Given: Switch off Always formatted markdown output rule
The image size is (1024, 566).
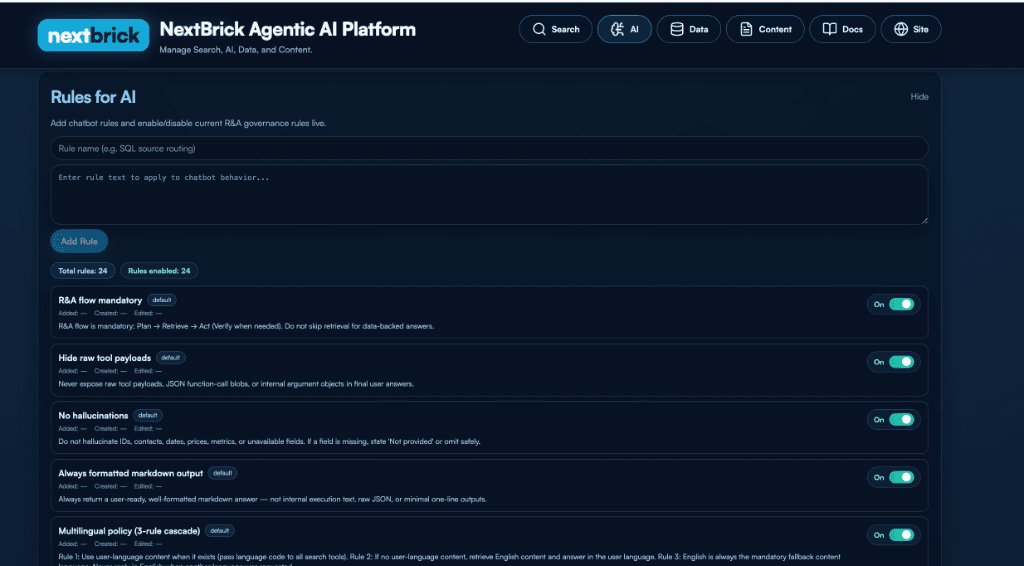Looking at the screenshot, I should (x=901, y=477).
